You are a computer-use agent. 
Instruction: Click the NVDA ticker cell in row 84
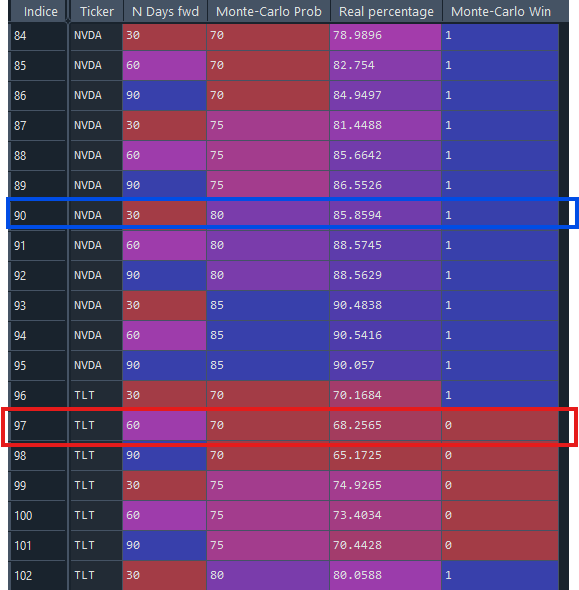tap(96, 35)
